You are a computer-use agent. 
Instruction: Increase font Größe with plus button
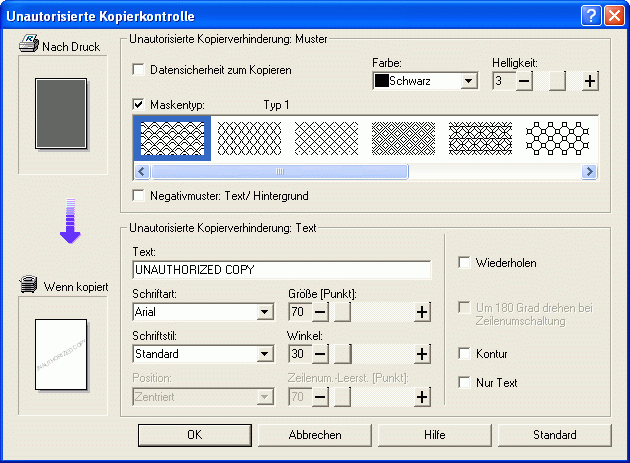pyautogui.click(x=422, y=312)
